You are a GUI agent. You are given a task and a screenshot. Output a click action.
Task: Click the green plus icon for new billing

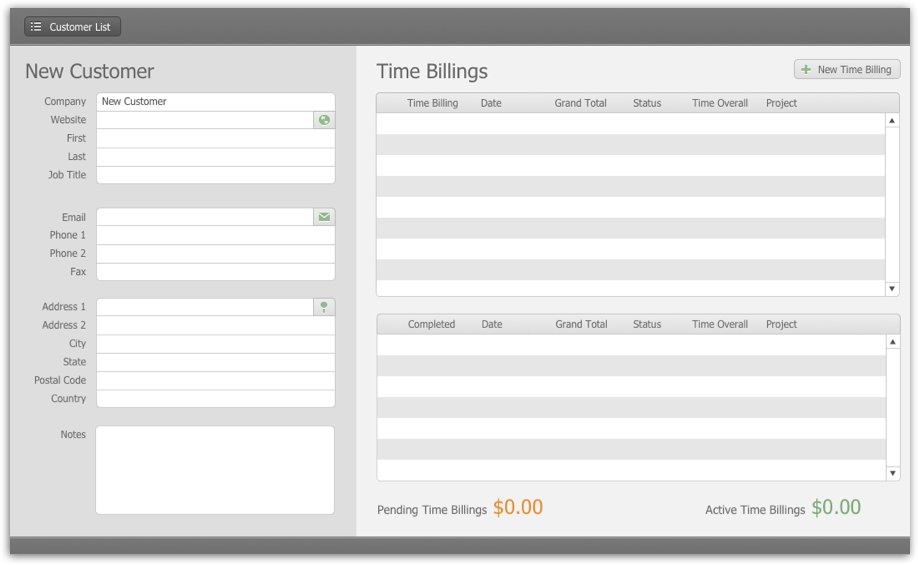(x=806, y=70)
